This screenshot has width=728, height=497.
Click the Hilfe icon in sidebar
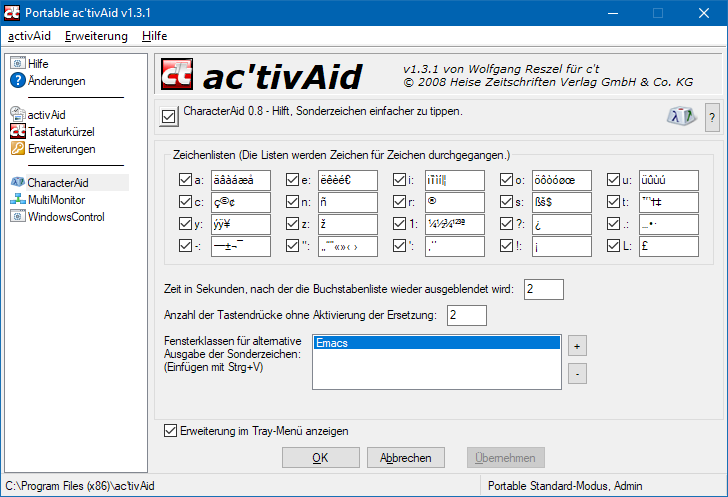(x=18, y=63)
